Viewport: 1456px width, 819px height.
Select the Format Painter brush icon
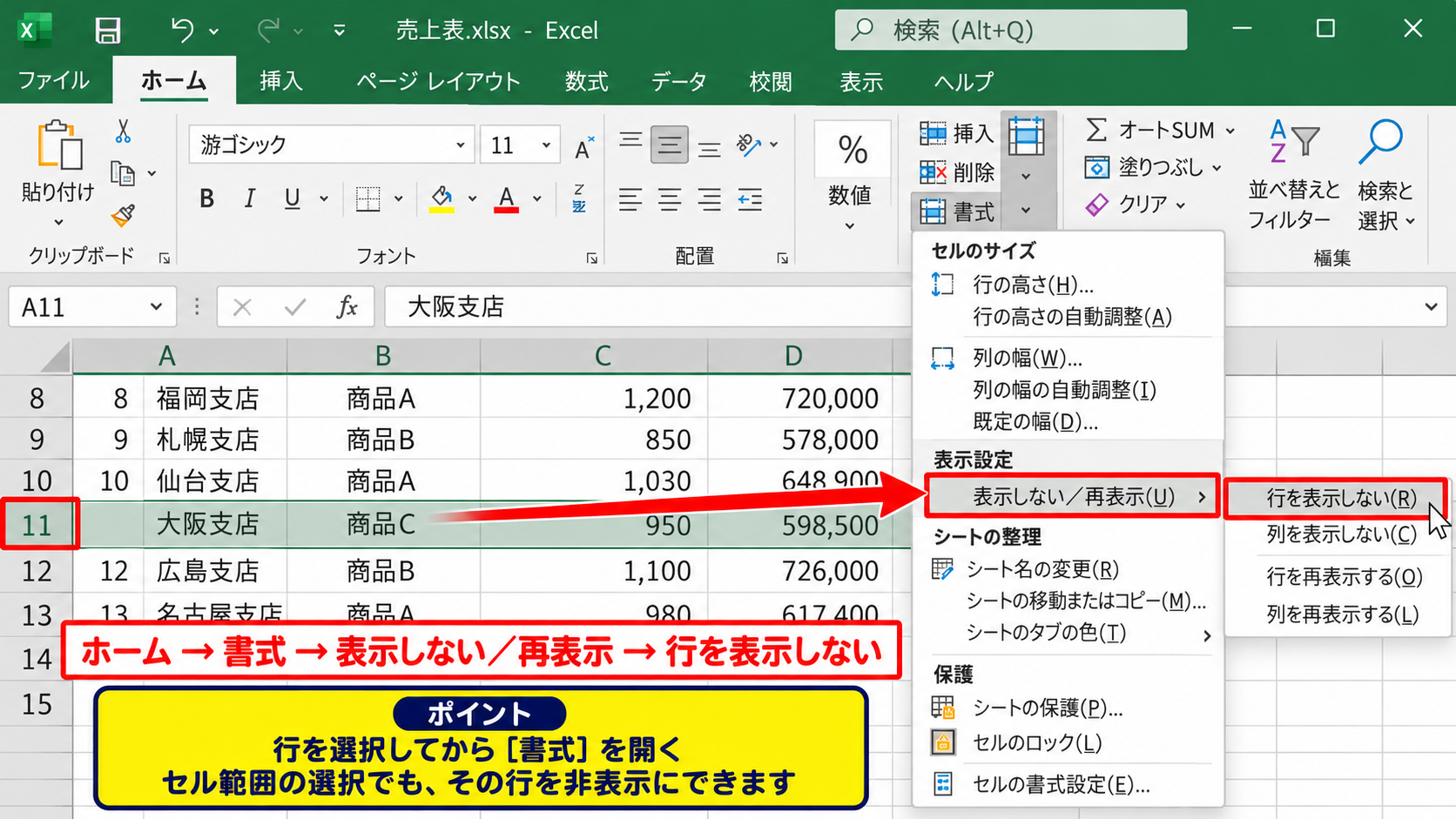click(x=123, y=215)
